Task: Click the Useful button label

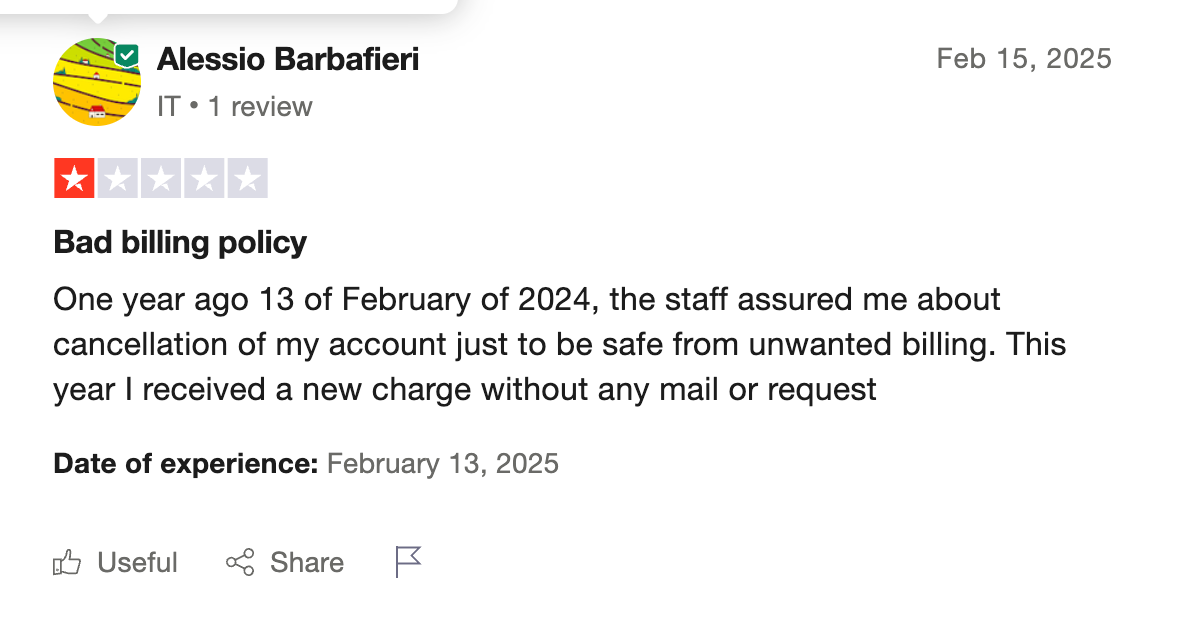Action: [x=137, y=563]
